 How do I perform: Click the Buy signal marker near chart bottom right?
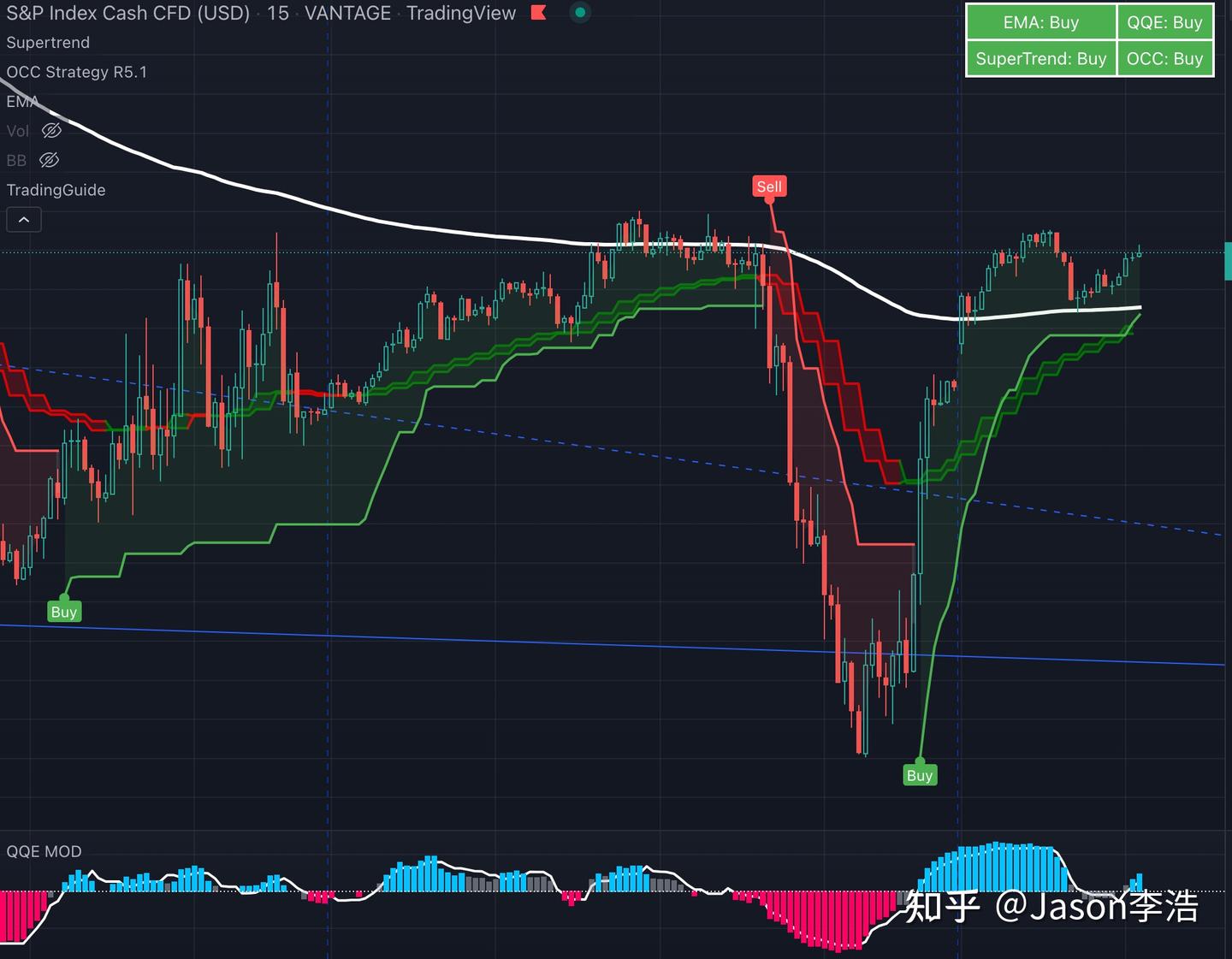(920, 775)
